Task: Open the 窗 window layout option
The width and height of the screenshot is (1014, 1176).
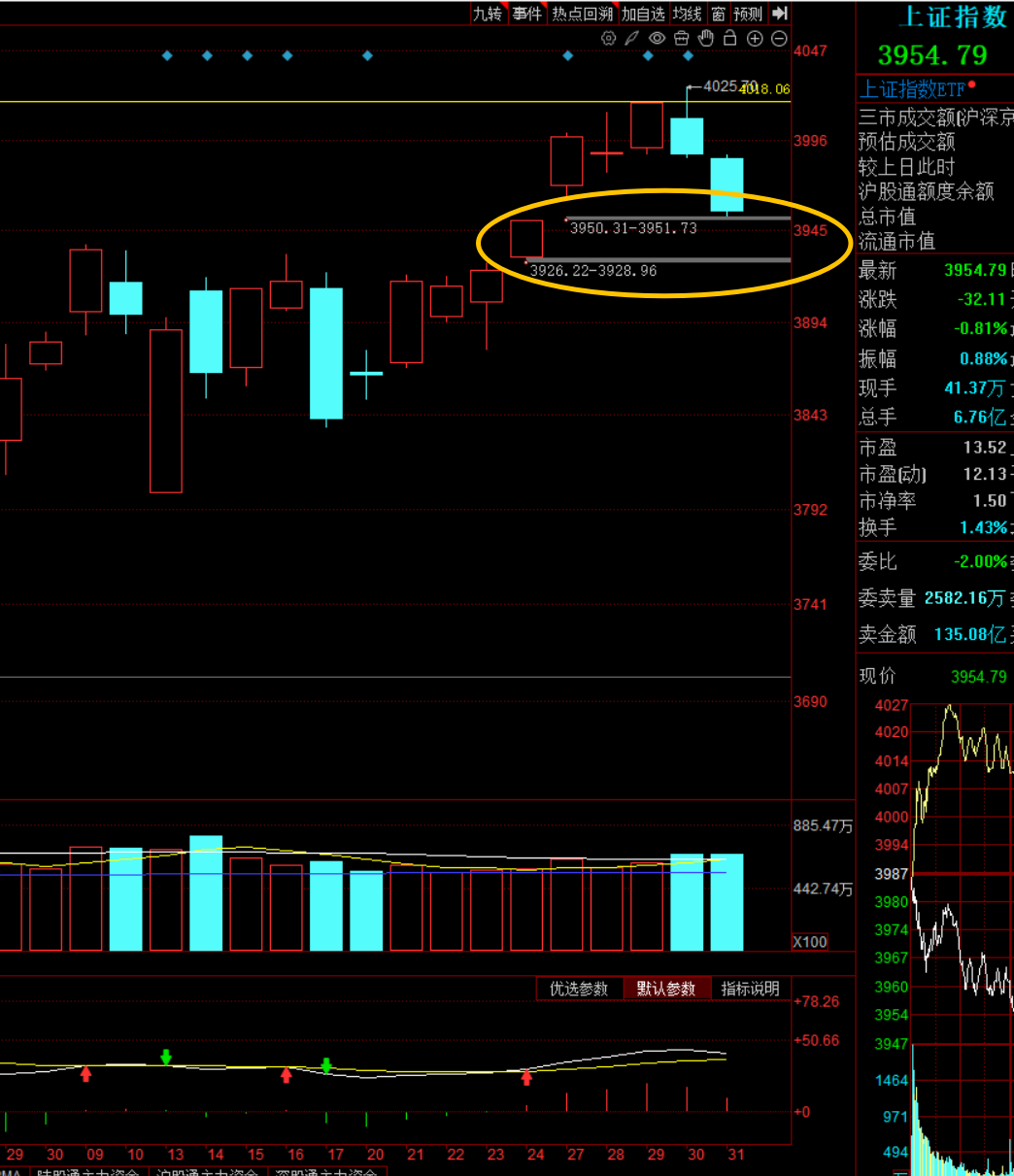Action: [x=718, y=14]
